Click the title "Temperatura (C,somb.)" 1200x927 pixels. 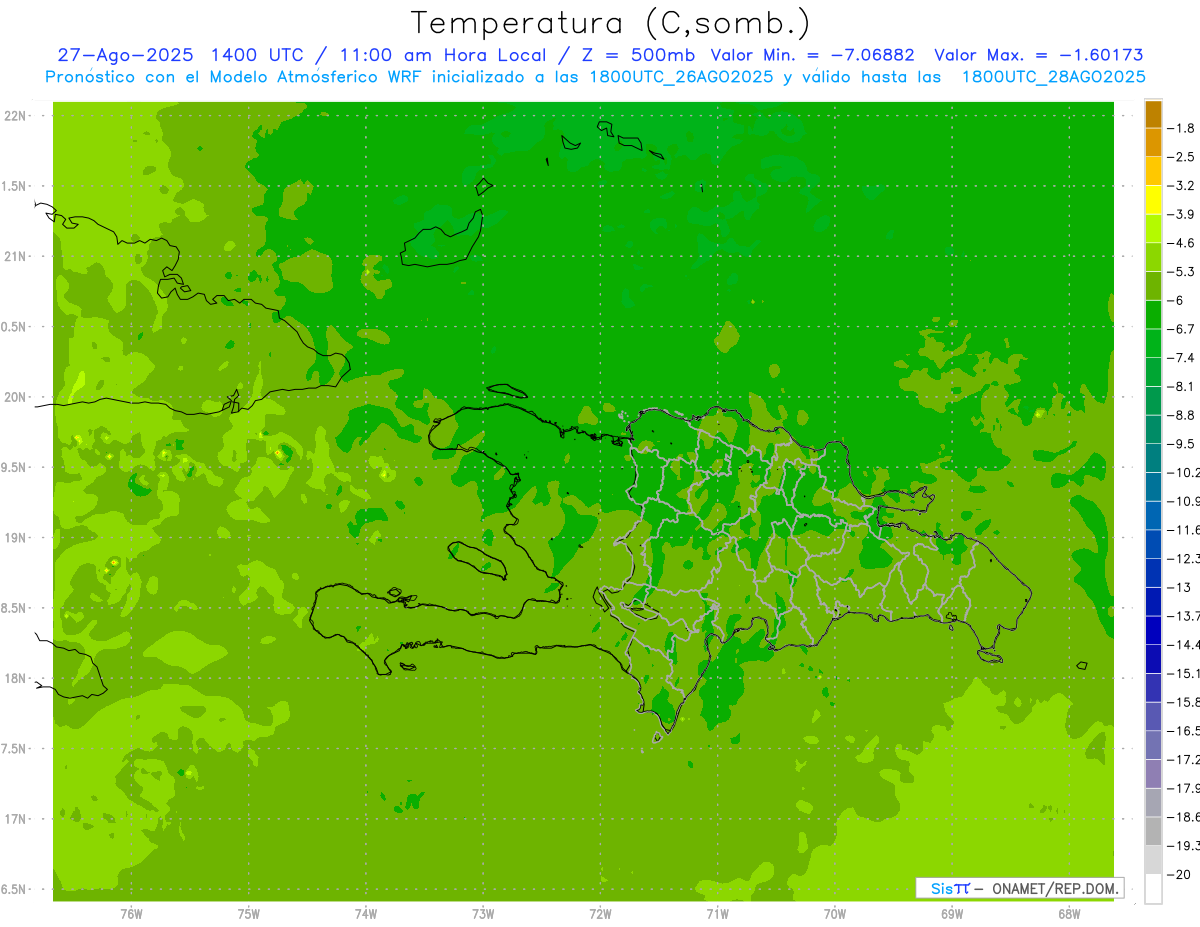coord(611,23)
